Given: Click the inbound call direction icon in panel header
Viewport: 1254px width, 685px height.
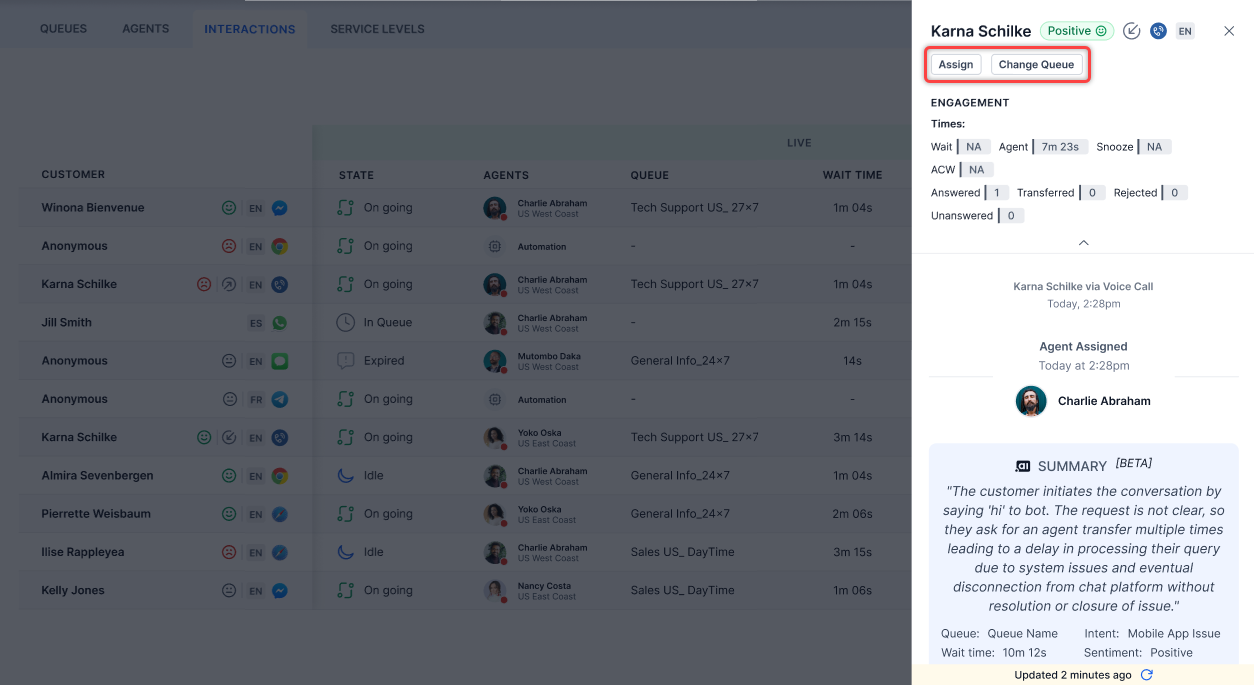Looking at the screenshot, I should [1131, 31].
